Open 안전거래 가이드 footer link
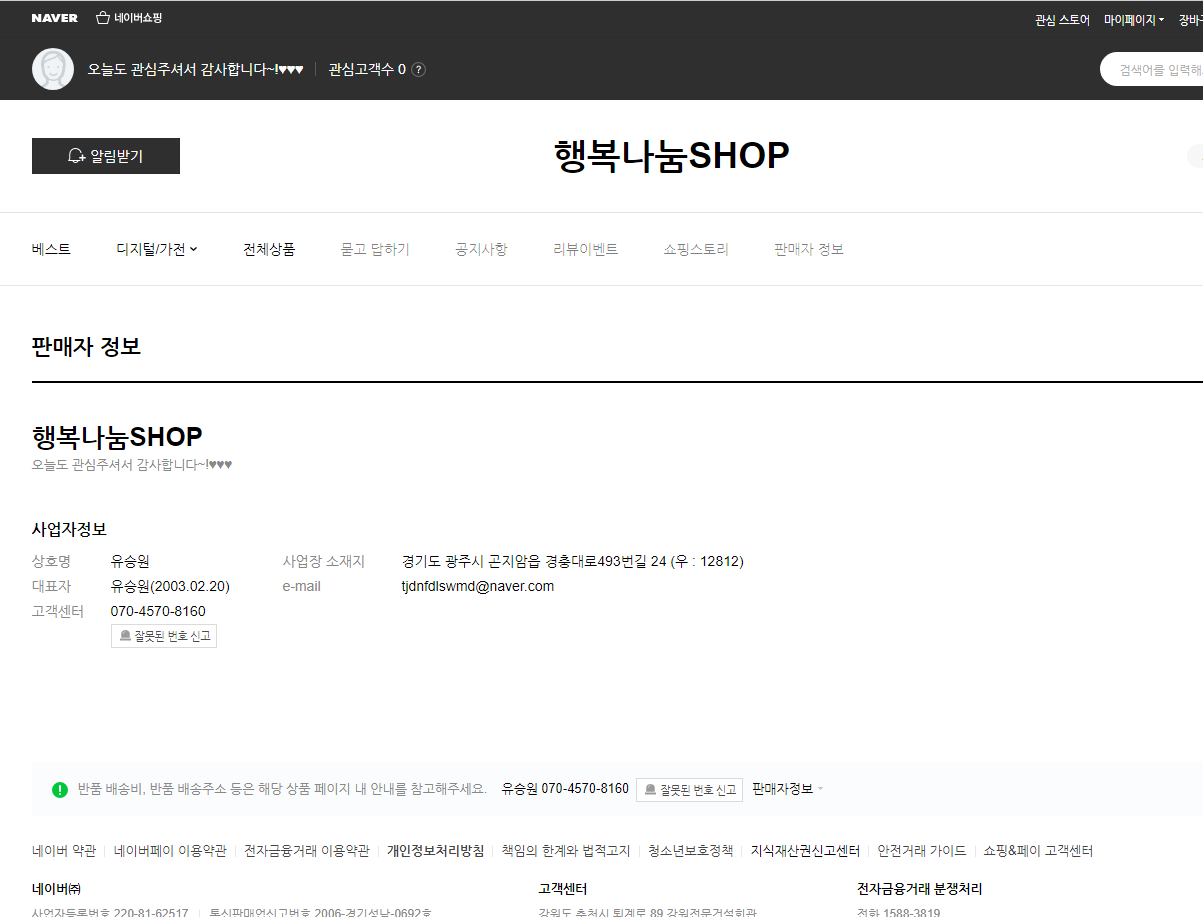Viewport: 1203px width, 917px height. pyautogui.click(x=922, y=851)
